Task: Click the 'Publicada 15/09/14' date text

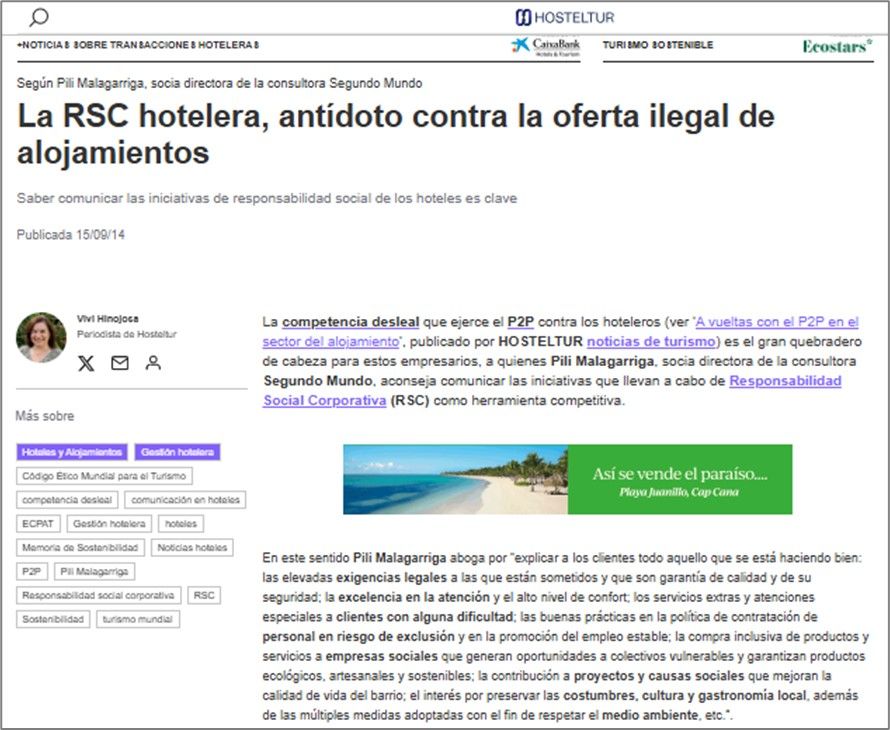Action: click(70, 234)
